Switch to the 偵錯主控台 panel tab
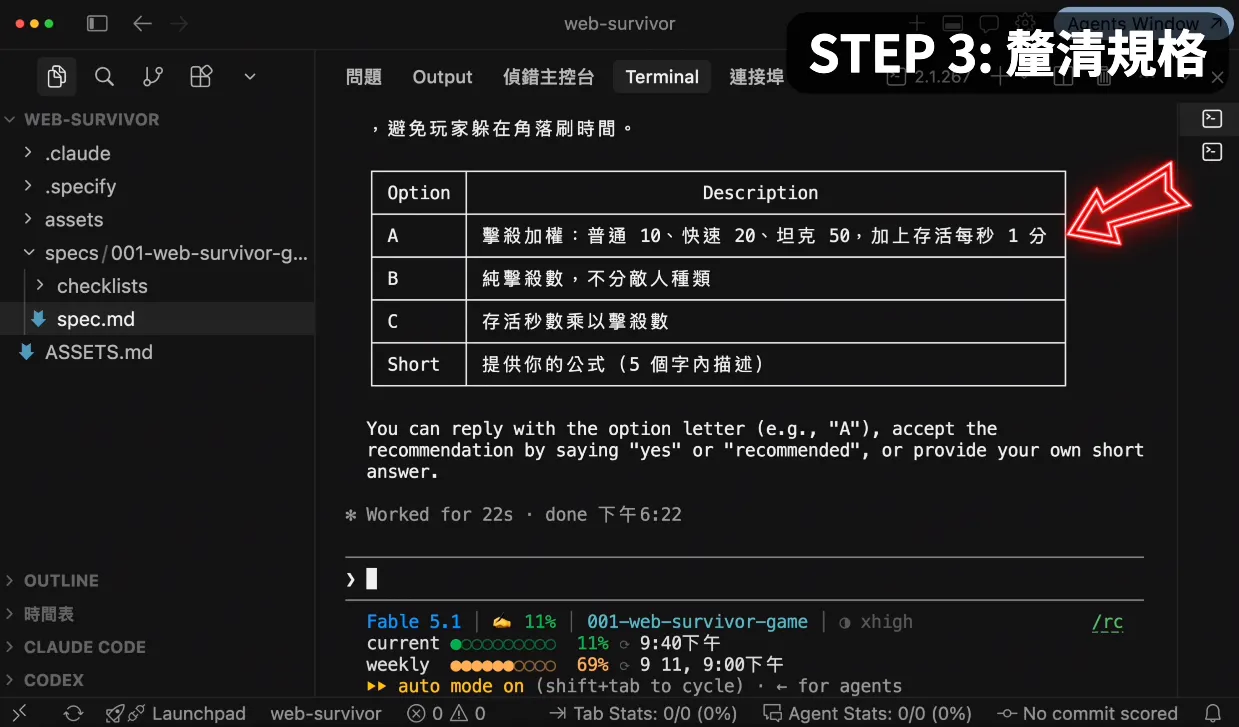 (548, 77)
